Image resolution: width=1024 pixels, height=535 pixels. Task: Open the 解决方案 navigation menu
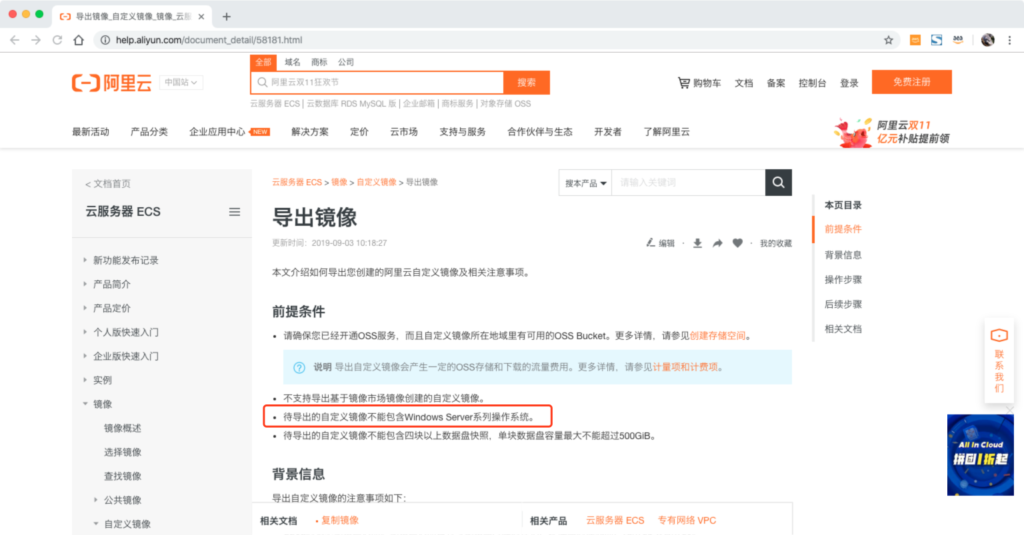coord(310,132)
